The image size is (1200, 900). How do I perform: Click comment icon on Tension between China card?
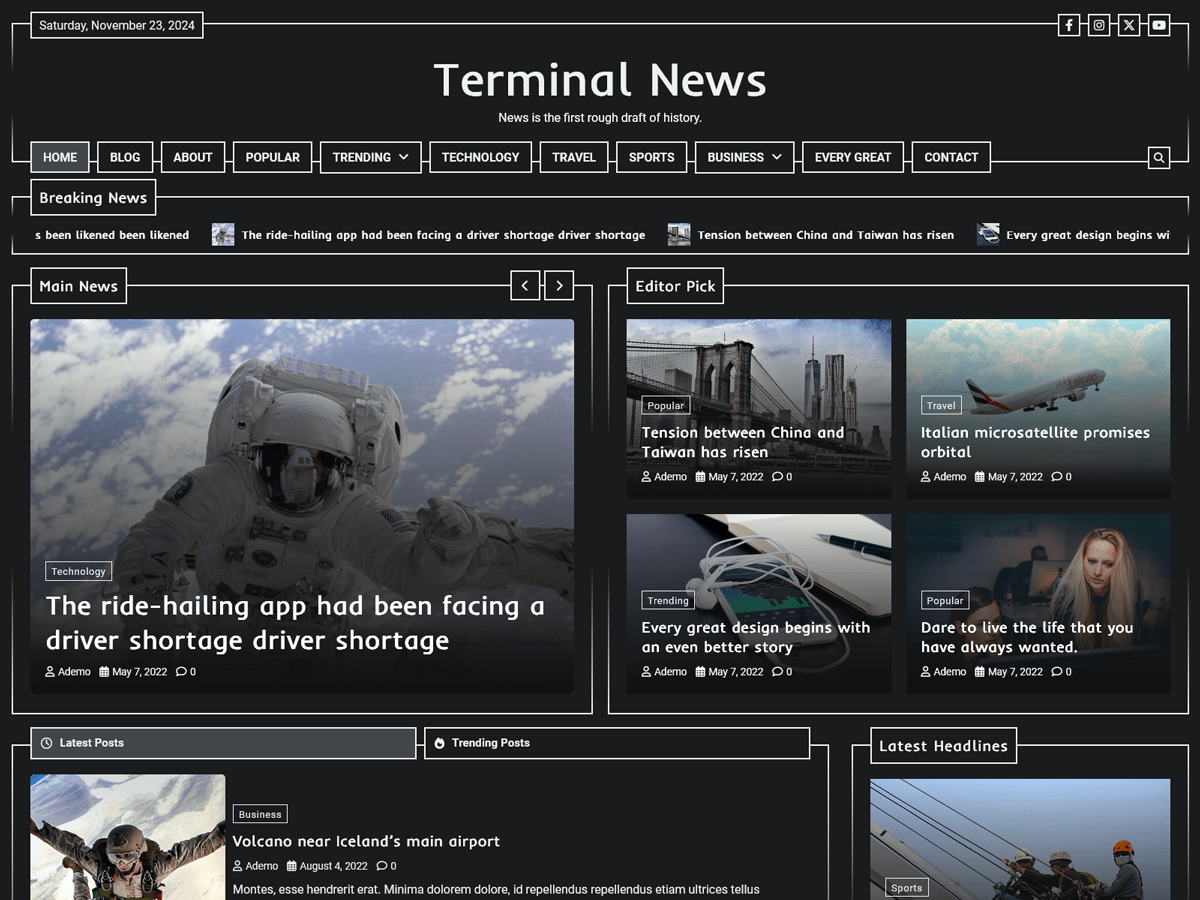pos(777,477)
